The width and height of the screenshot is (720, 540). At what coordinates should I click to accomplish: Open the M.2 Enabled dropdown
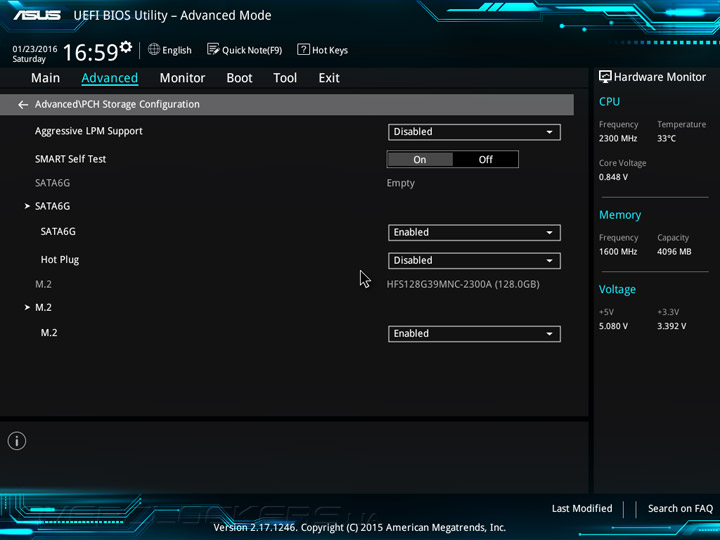pyautogui.click(x=474, y=333)
